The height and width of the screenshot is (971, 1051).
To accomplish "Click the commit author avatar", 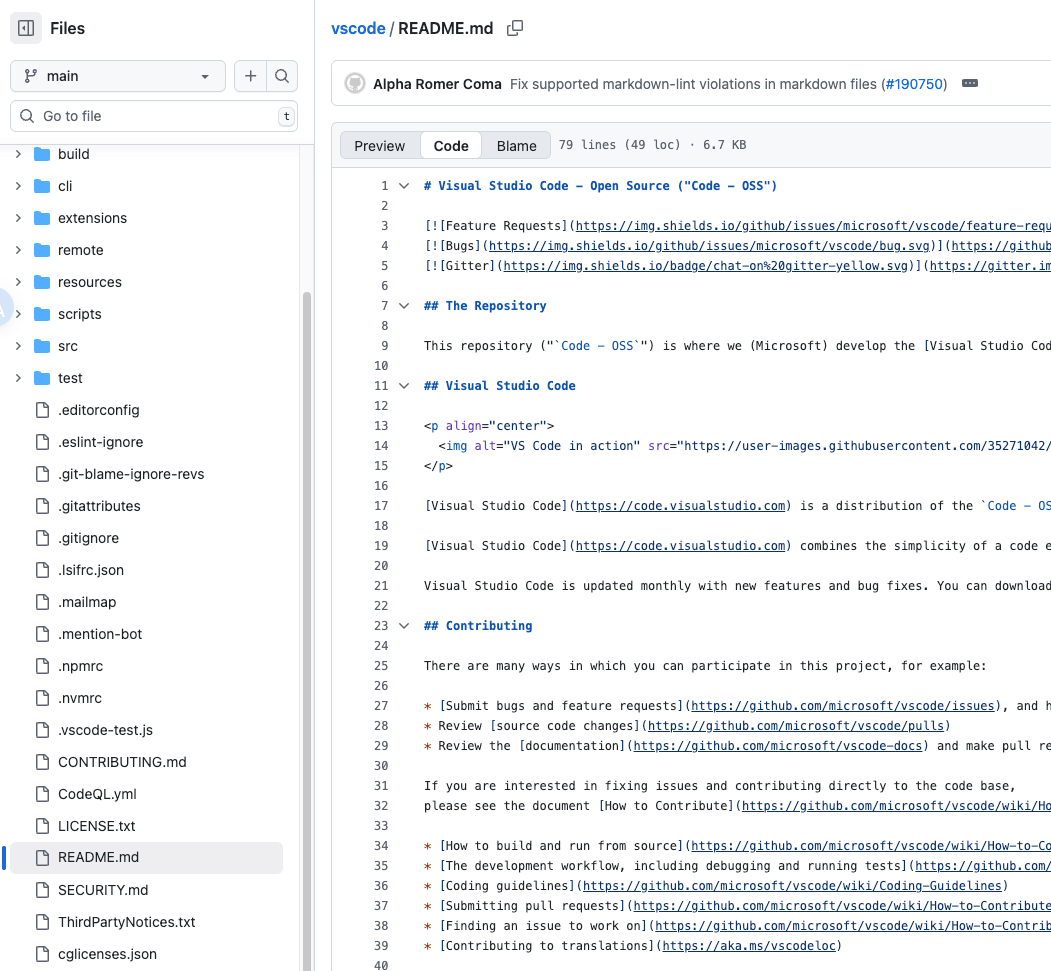I will point(355,84).
